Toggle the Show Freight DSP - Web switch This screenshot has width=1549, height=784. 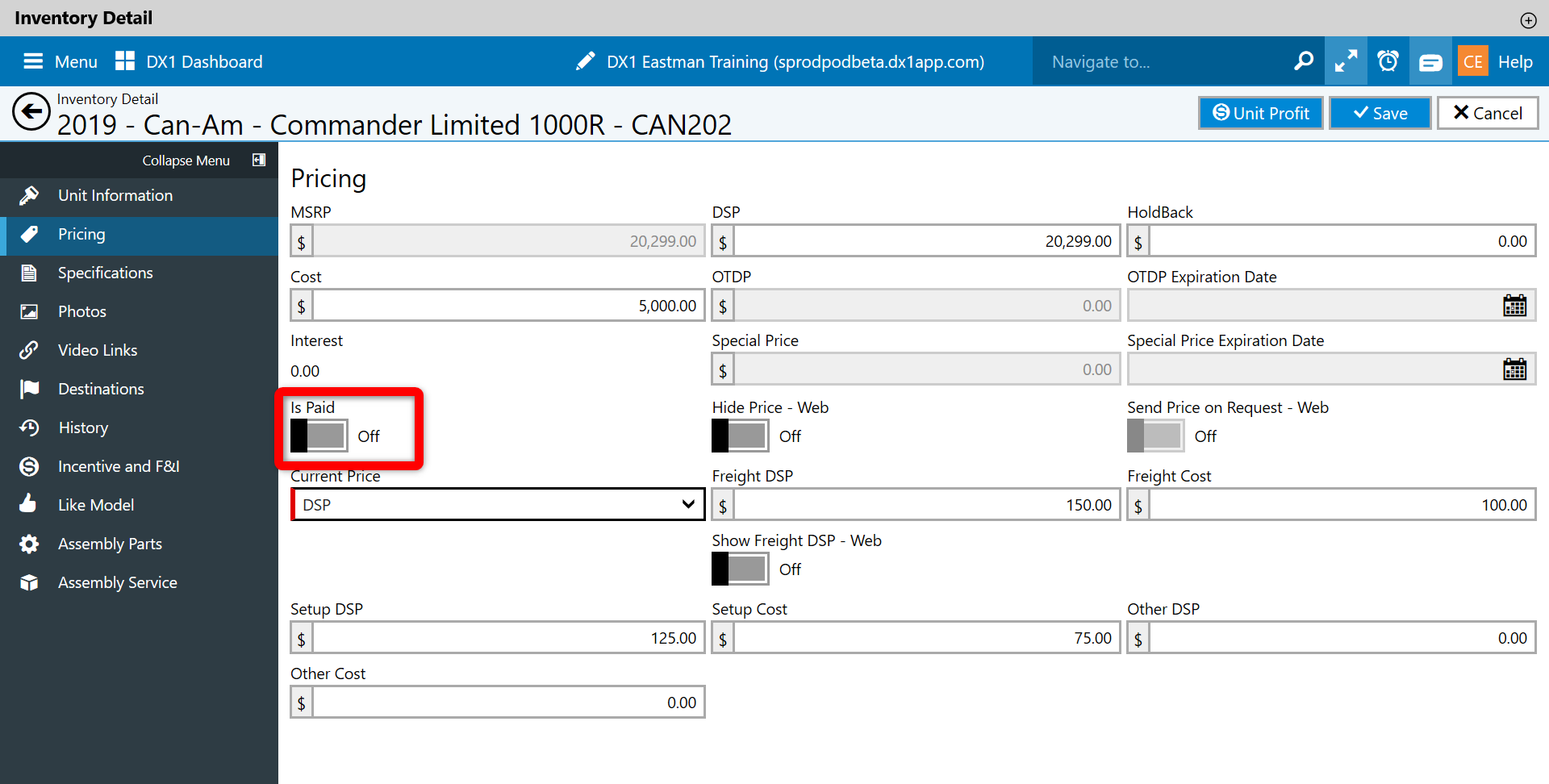(x=741, y=569)
